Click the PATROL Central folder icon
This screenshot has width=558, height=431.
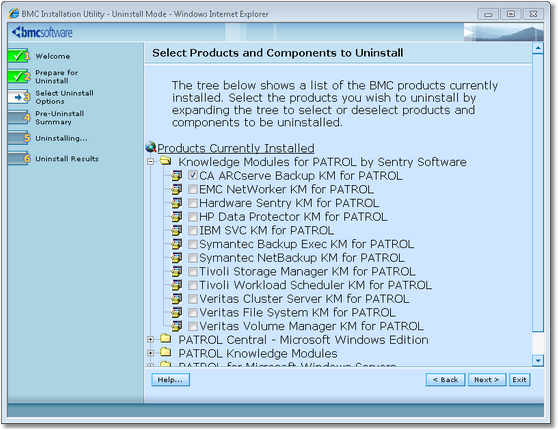pyautogui.click(x=165, y=338)
